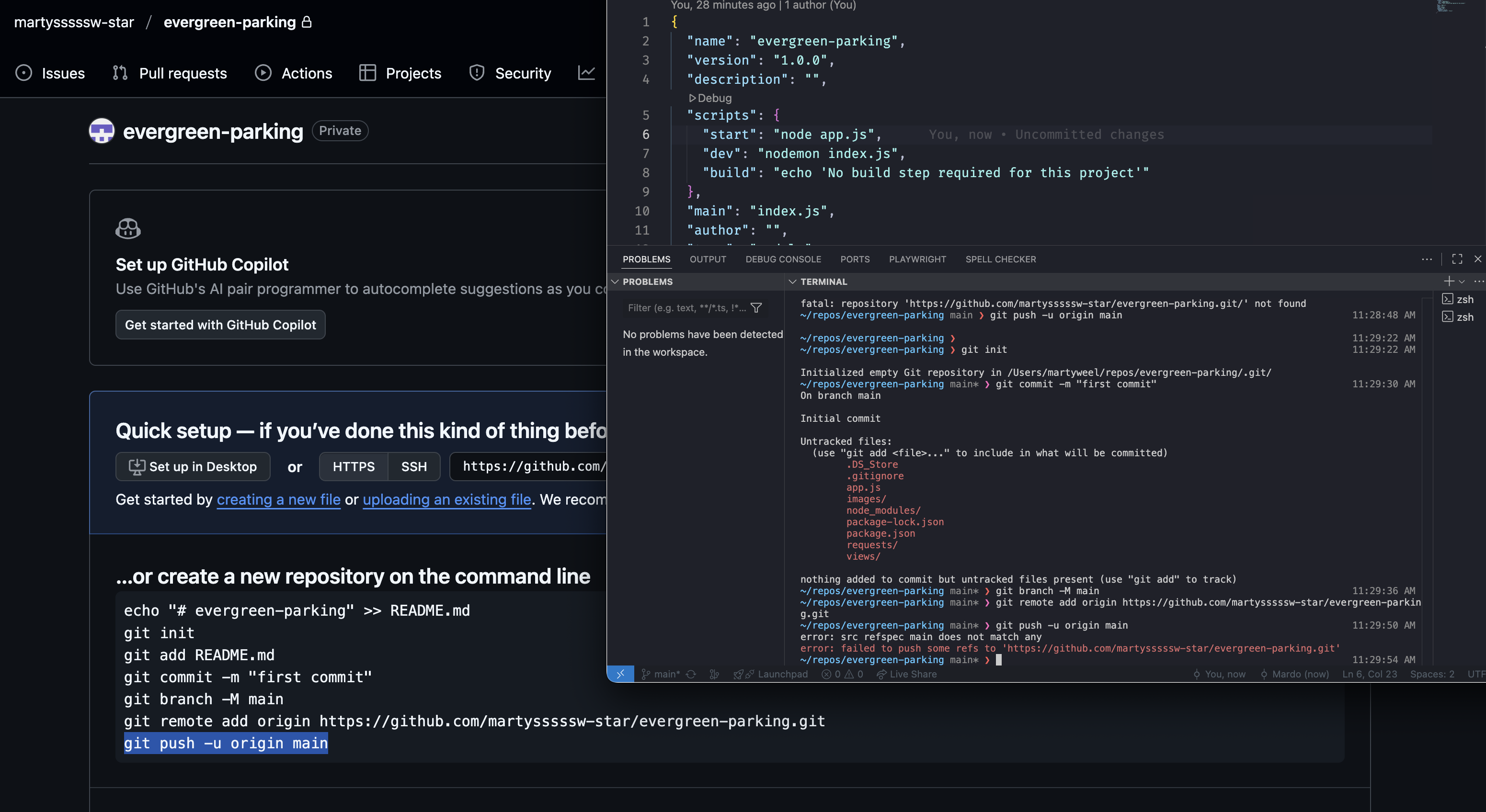Open the Projects tab on GitHub
The image size is (1486, 812).
400,73
